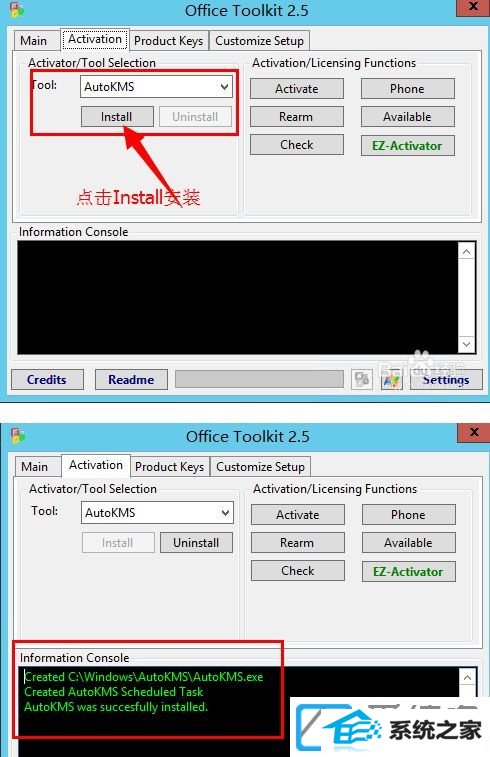Click the Office icon button beside the progress bar
The image size is (490, 757).
pyautogui.click(x=362, y=379)
